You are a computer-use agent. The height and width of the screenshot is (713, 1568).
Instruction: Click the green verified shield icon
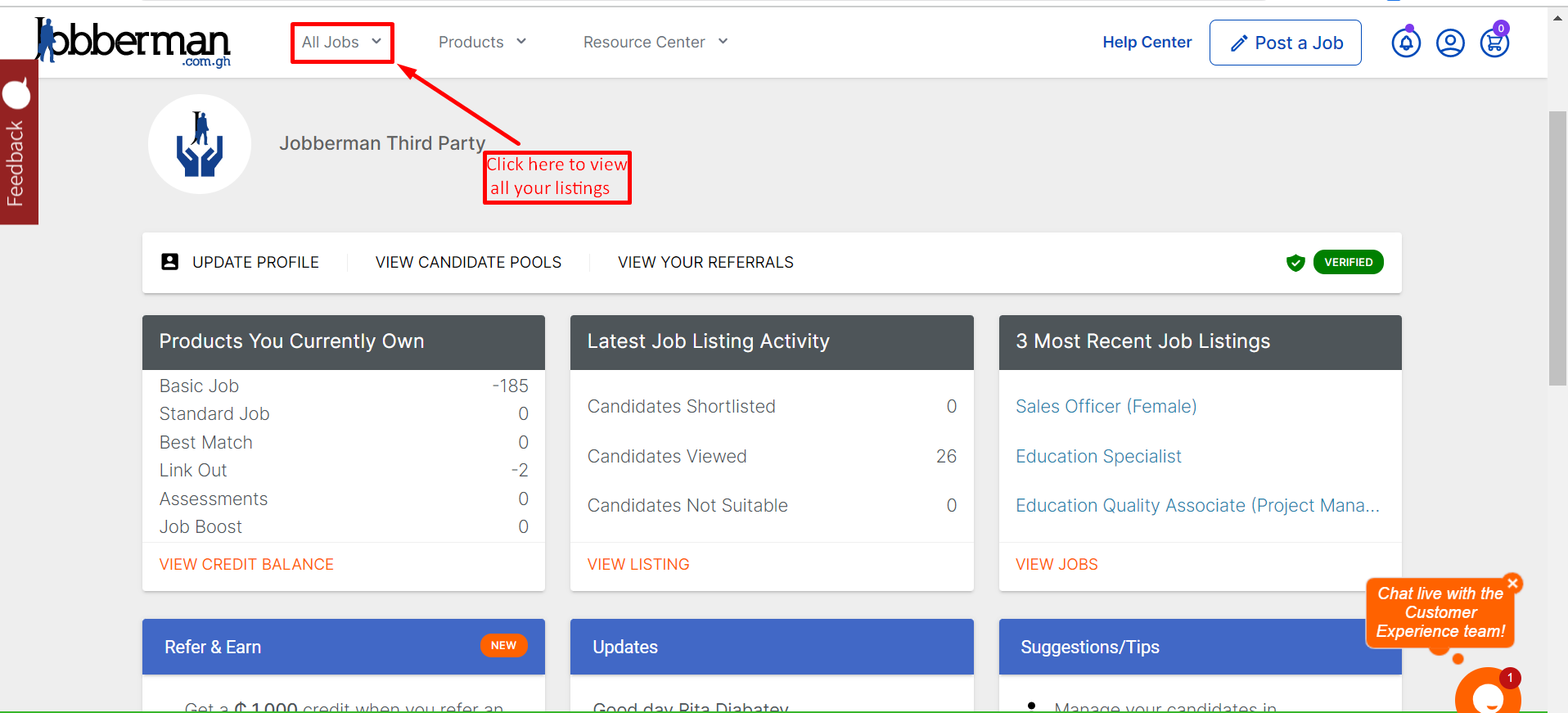coord(1295,263)
